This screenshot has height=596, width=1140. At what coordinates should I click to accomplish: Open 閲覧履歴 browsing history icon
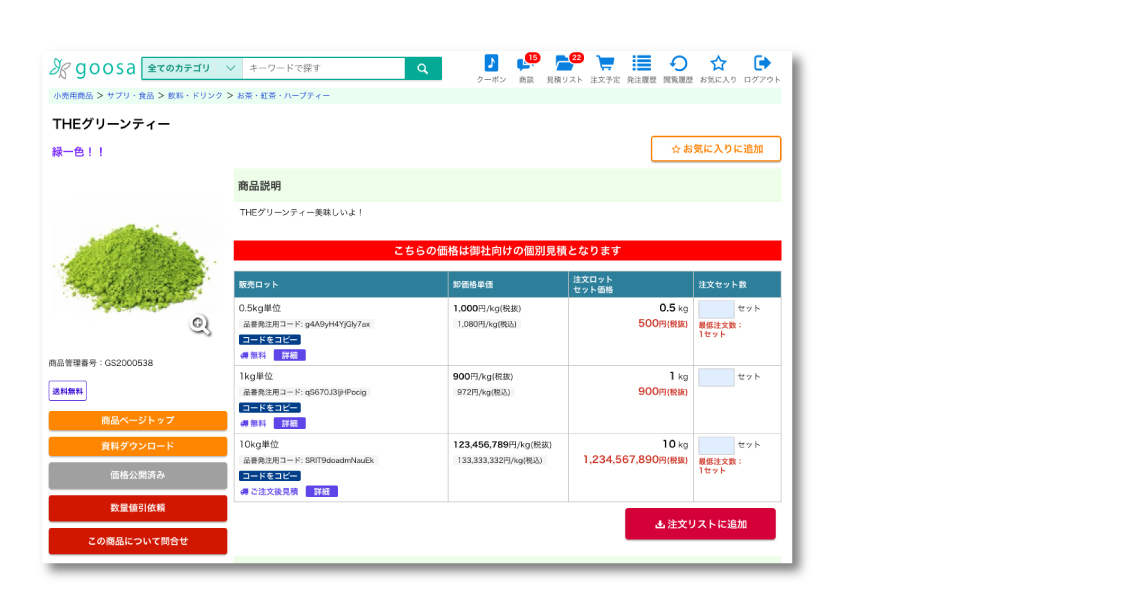tap(678, 64)
